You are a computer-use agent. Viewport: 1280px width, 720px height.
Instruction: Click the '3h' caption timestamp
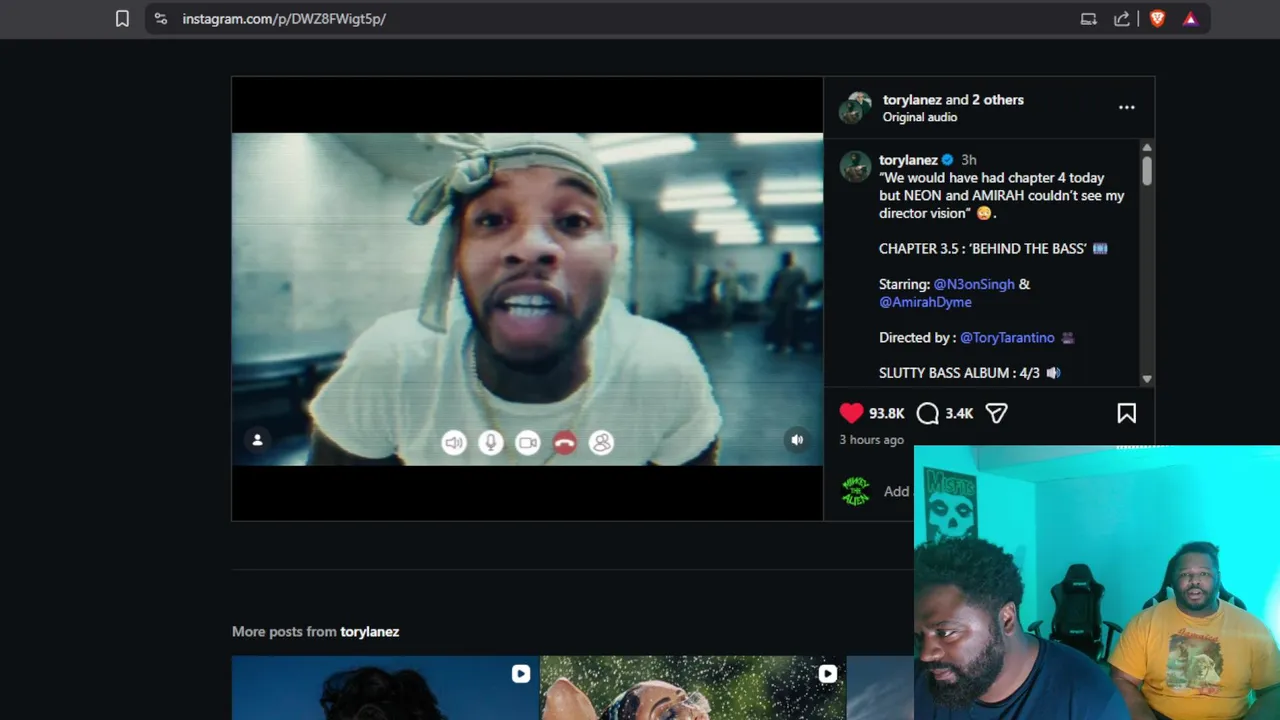[x=968, y=160]
